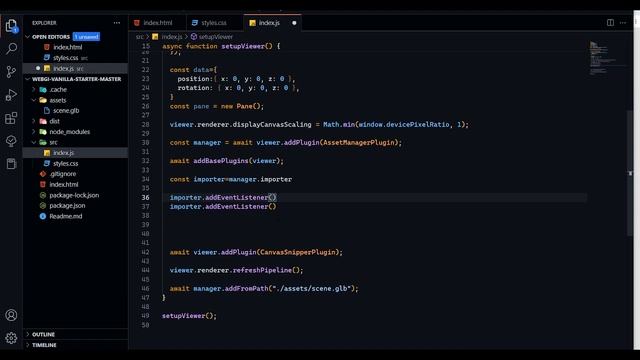This screenshot has height=360, width=640.
Task: Open Source Control view icon
Action: point(11,72)
